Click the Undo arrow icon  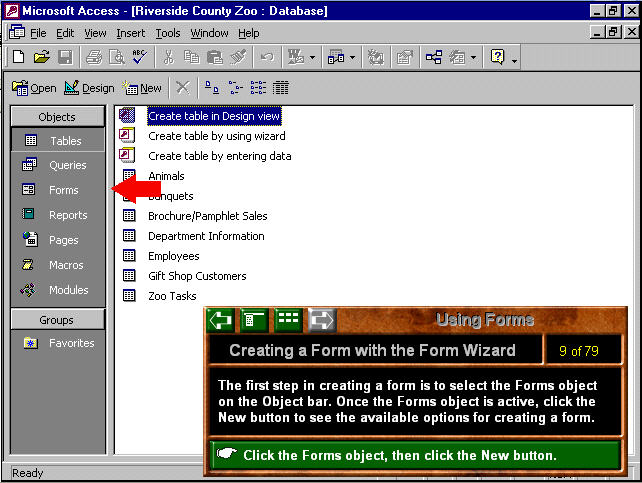pos(267,56)
